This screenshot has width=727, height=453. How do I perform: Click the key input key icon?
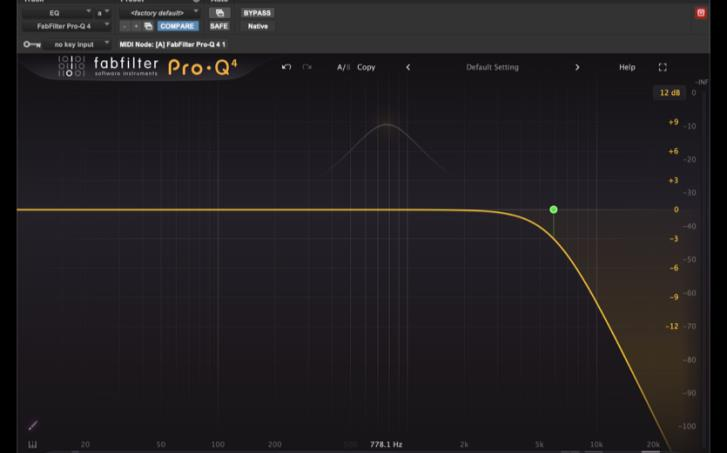point(32,45)
